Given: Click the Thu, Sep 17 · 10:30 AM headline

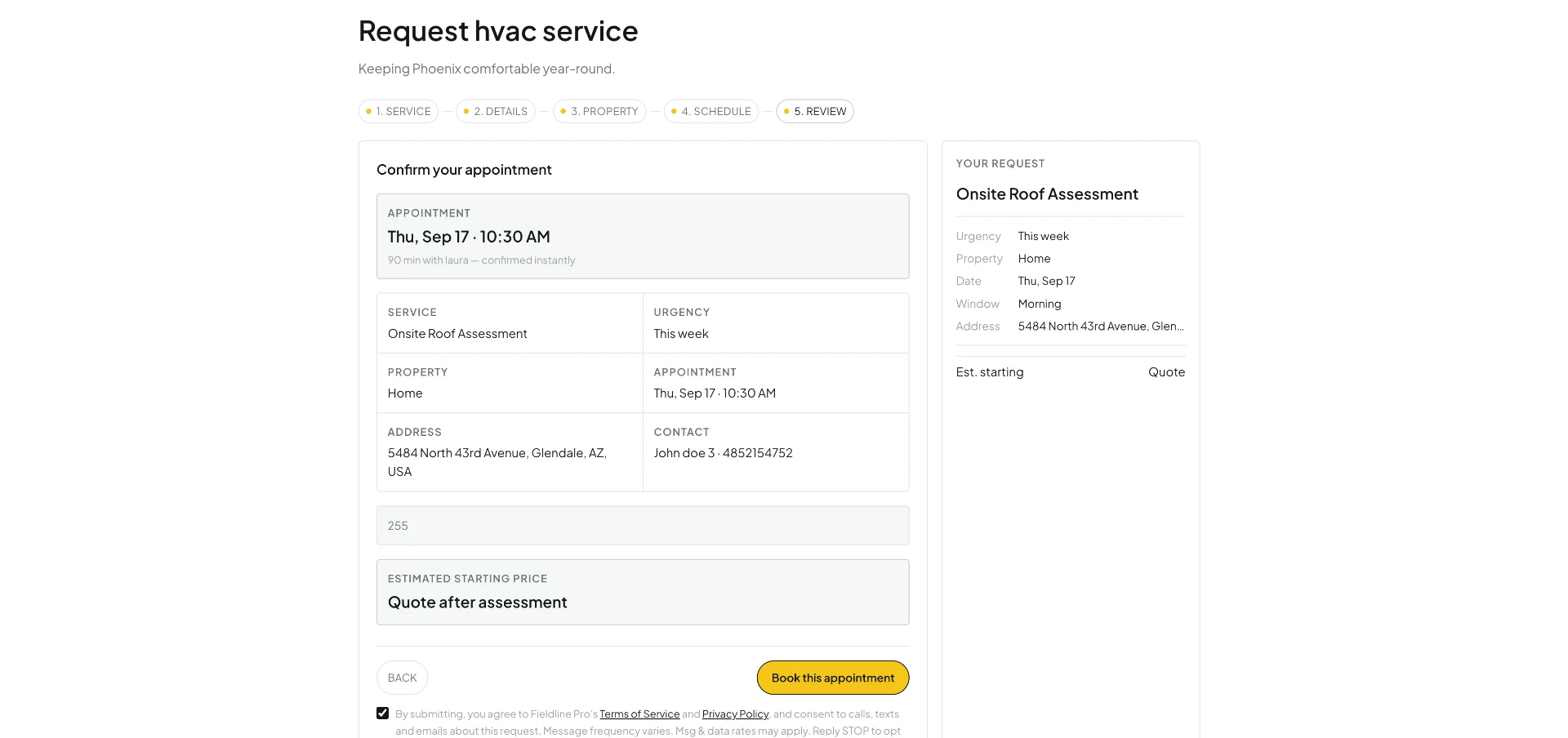Looking at the screenshot, I should (x=469, y=237).
